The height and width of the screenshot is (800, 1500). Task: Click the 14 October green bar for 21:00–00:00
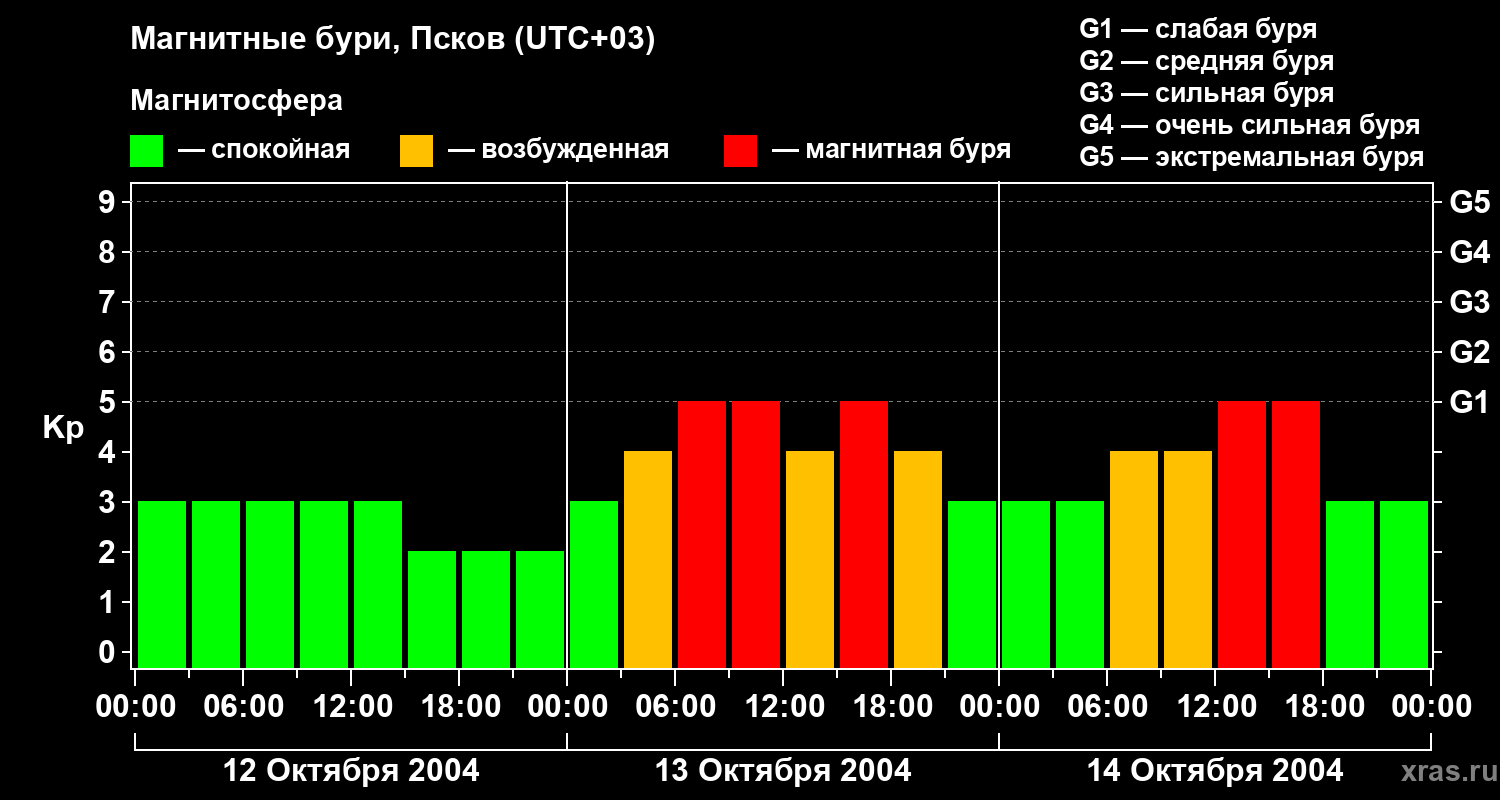1404,584
